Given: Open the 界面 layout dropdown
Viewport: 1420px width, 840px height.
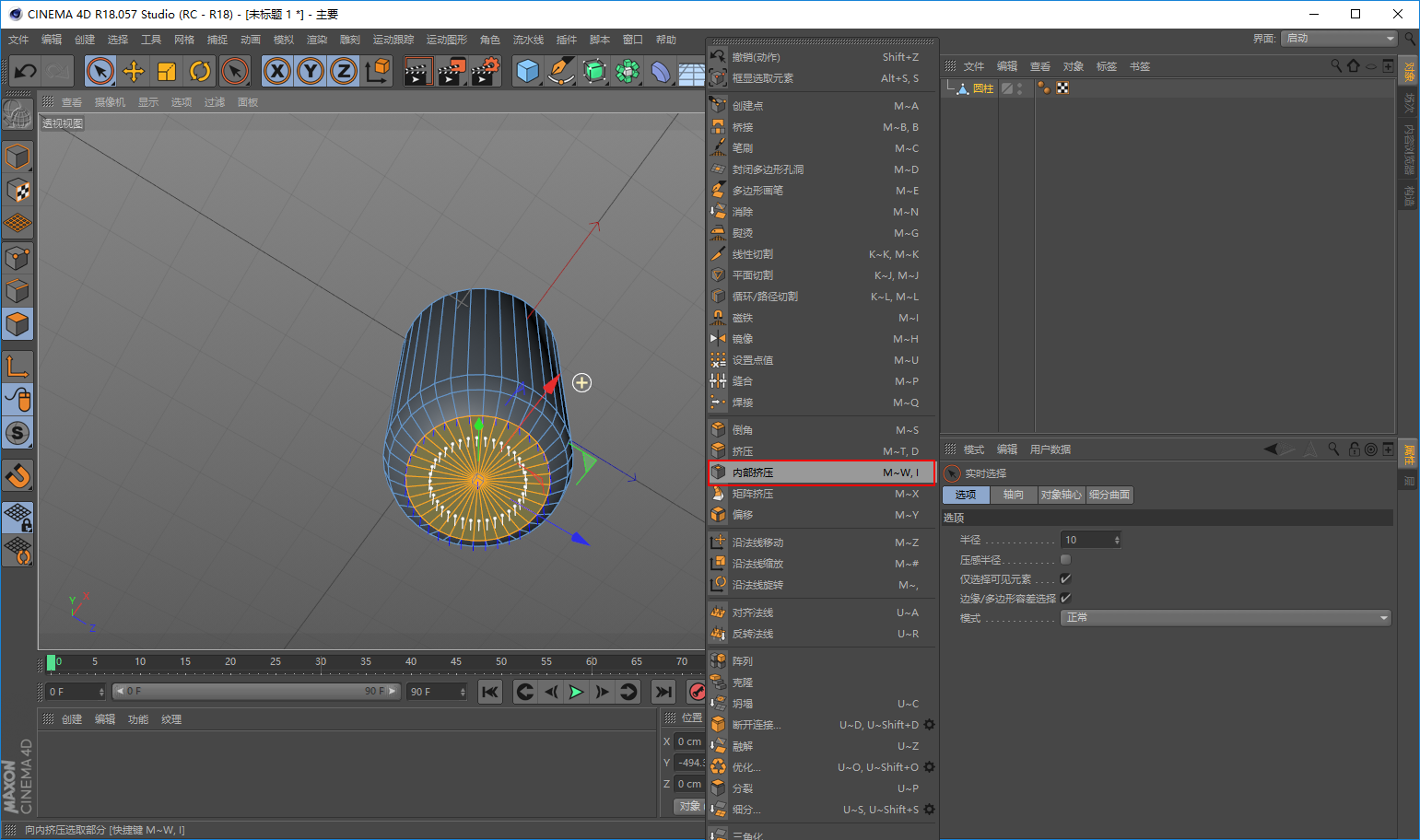Looking at the screenshot, I should click(1340, 39).
